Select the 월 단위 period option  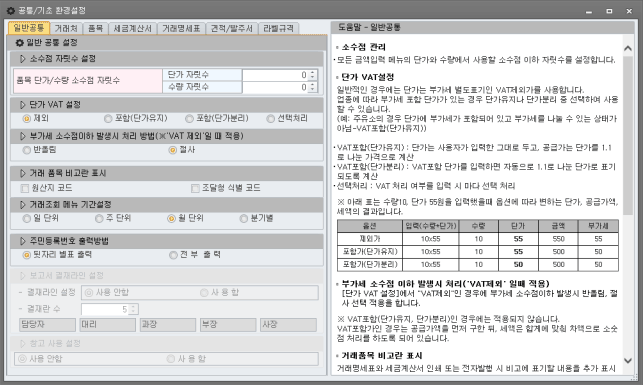171,219
